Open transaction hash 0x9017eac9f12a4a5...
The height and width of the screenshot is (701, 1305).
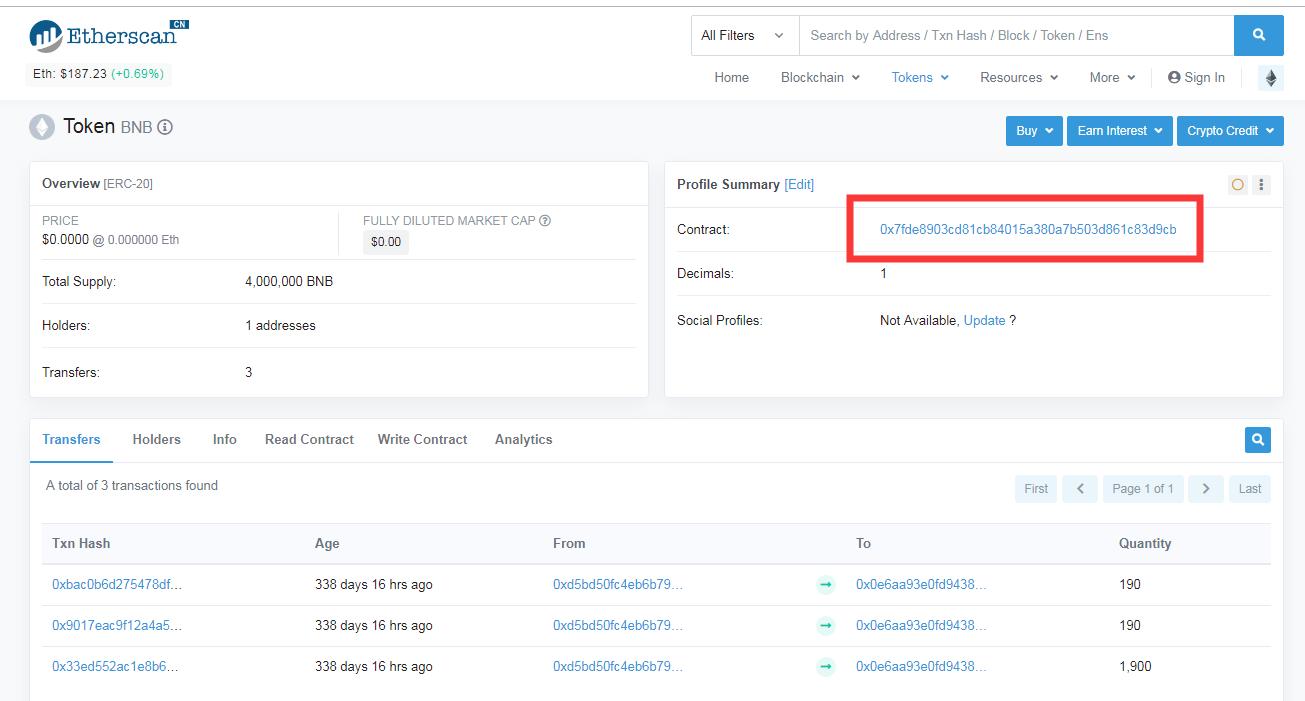117,625
